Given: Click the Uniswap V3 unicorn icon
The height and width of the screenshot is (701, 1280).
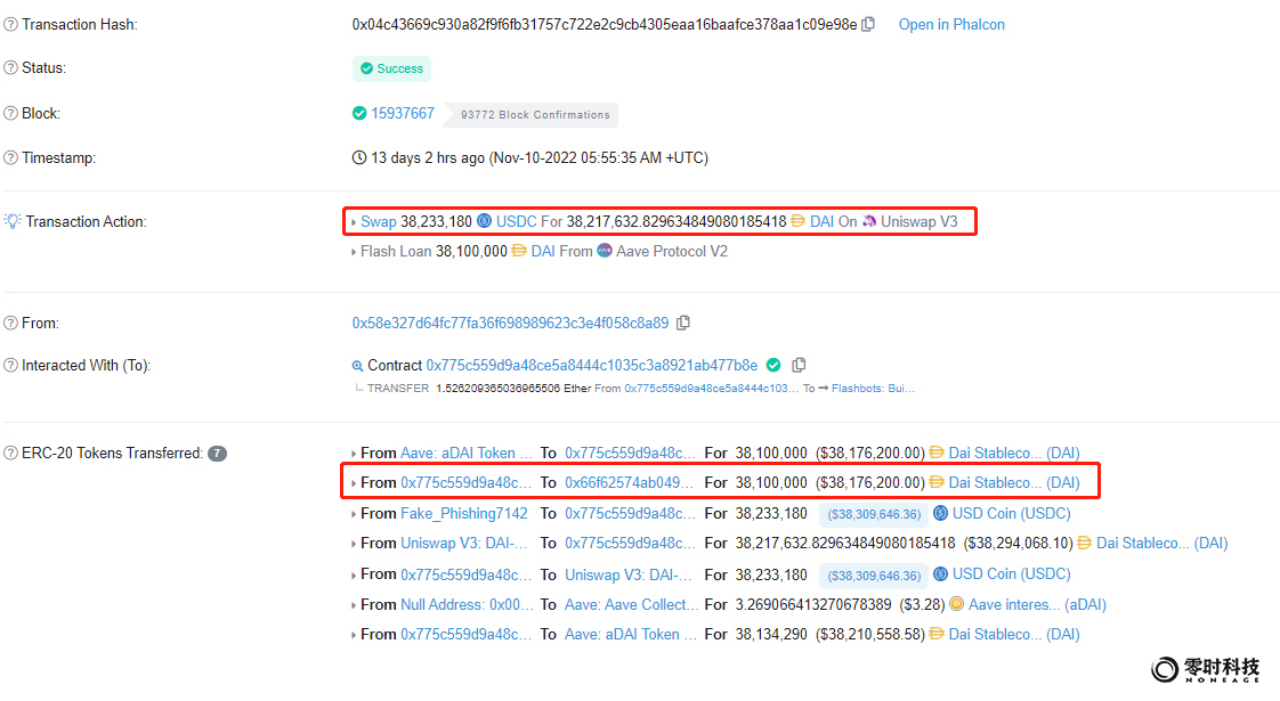Looking at the screenshot, I should click(x=869, y=221).
